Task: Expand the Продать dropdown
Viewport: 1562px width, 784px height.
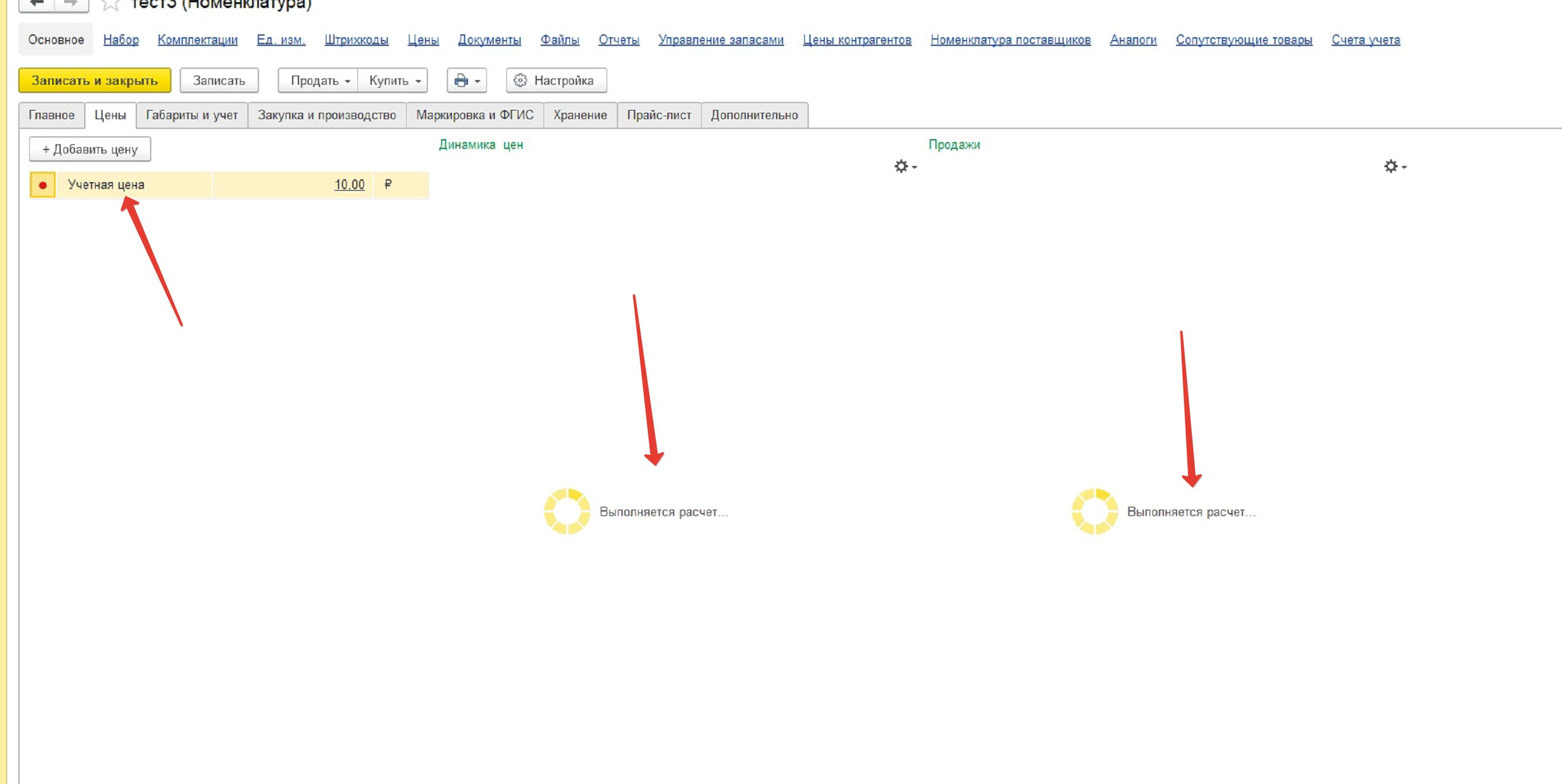Action: point(318,81)
